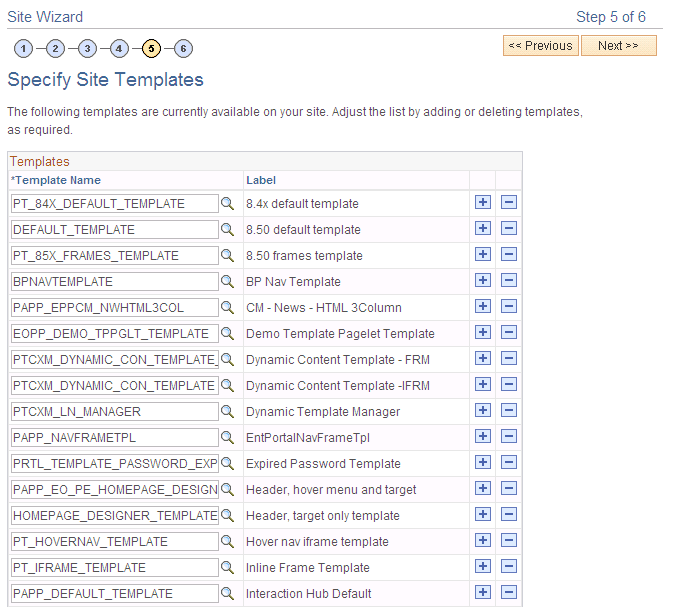Delete the 8.4x default template row
Viewport: 676px width, 607px height.
(509, 202)
